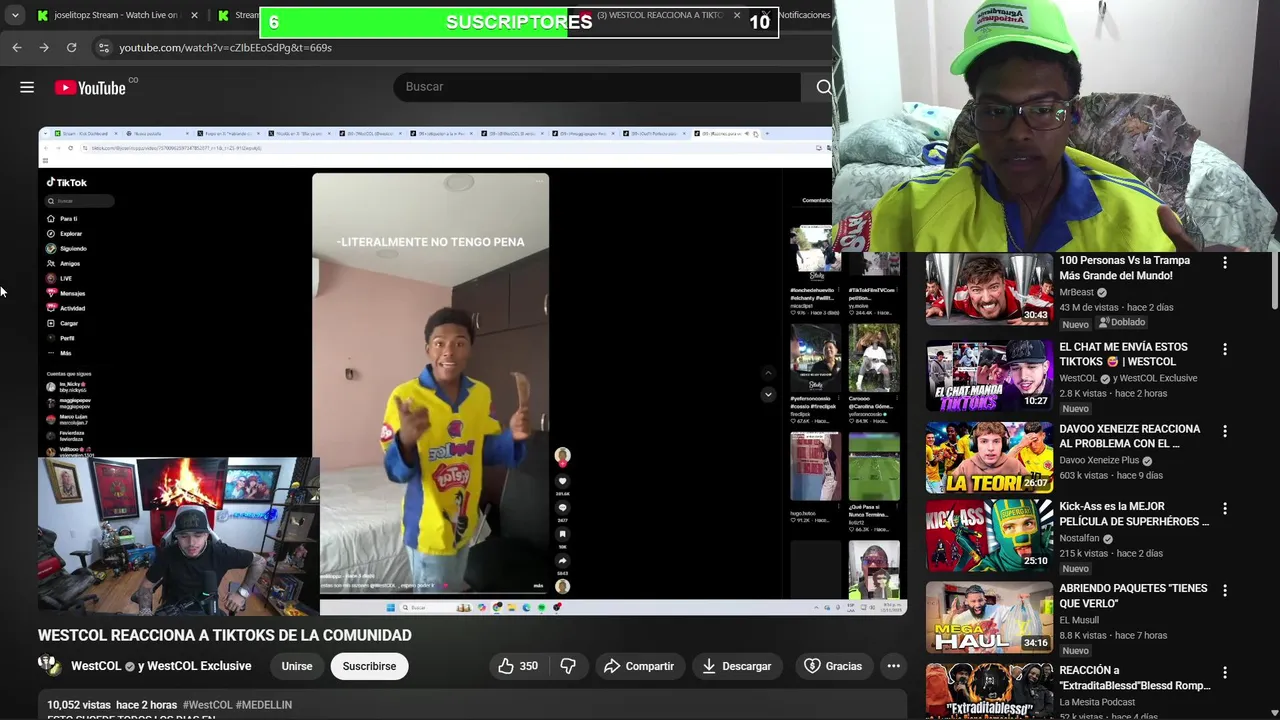Screen dimensions: 1280x720
Task: Open the Compartir share button
Action: (x=638, y=666)
